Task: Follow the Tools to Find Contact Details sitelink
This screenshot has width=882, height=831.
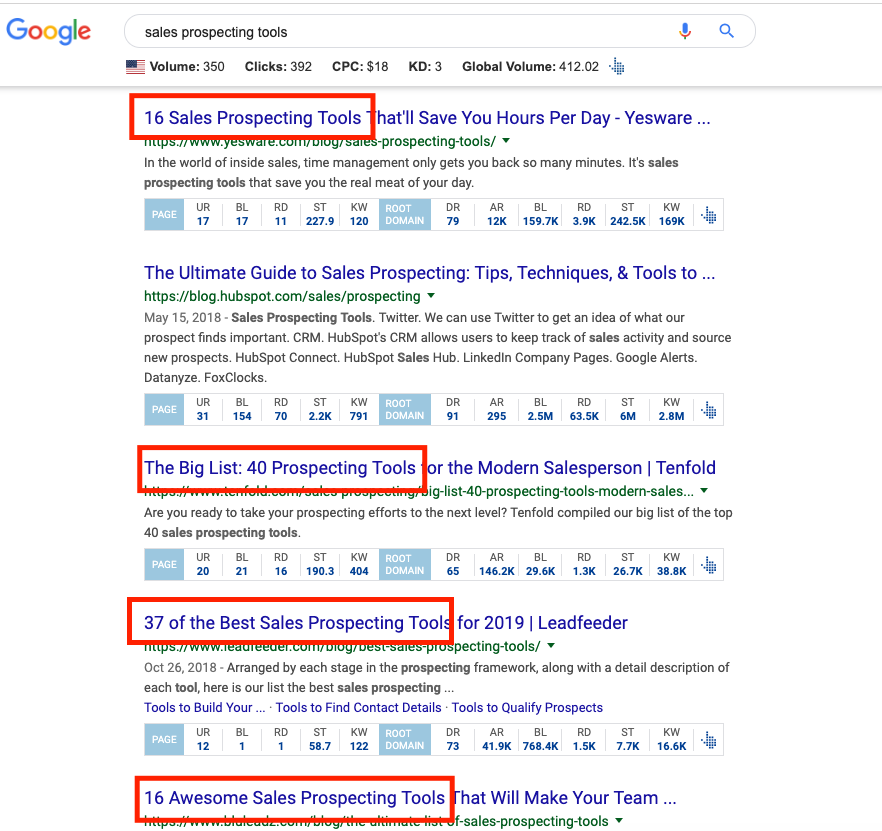Action: [358, 708]
